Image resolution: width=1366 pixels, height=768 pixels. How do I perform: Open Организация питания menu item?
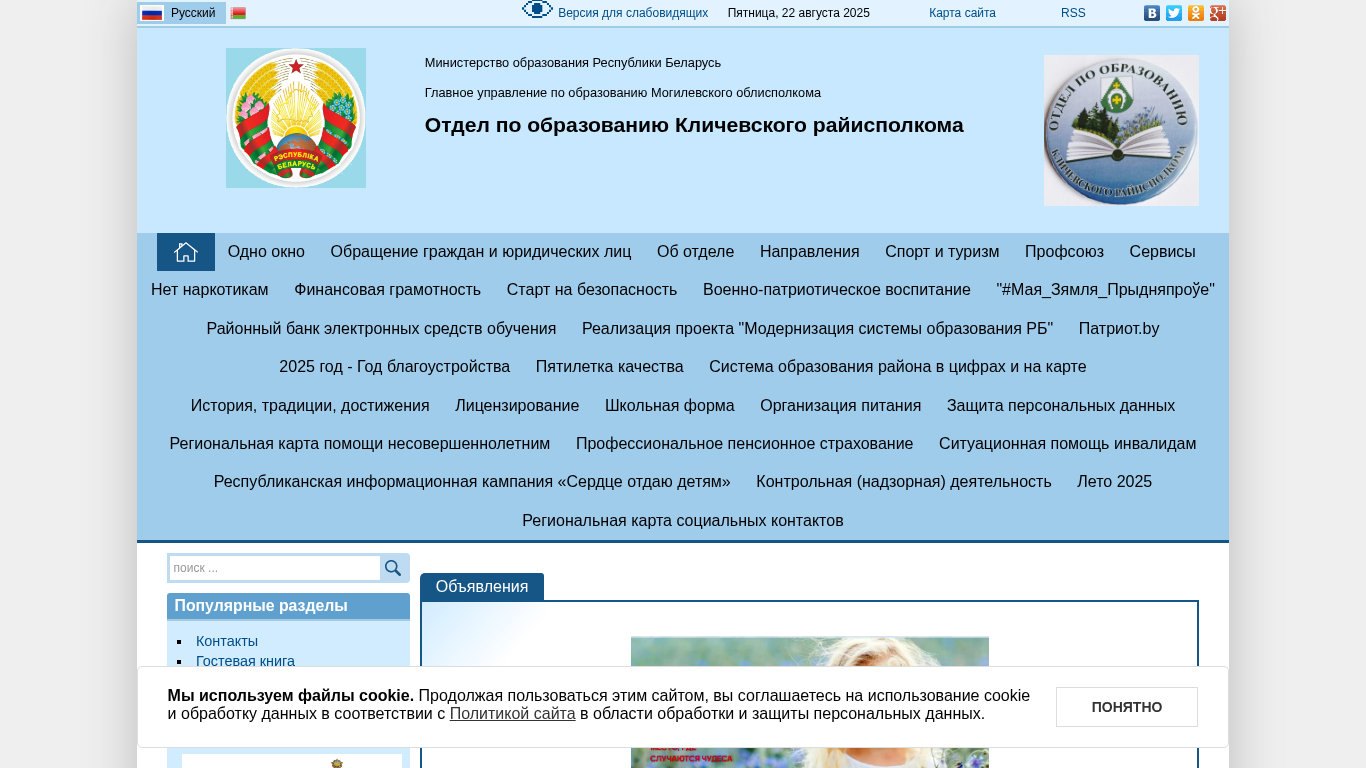[x=841, y=406]
